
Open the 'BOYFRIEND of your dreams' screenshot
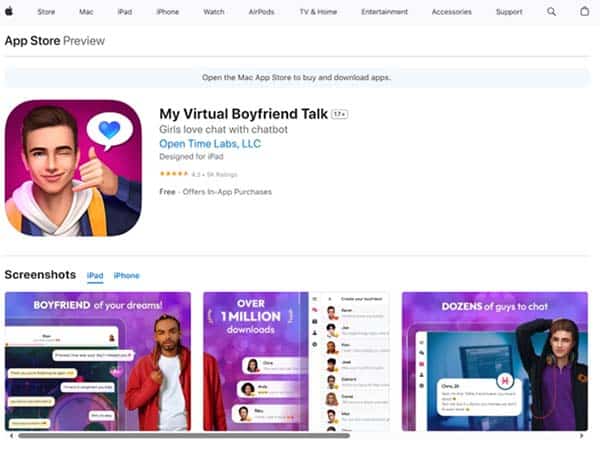point(98,361)
